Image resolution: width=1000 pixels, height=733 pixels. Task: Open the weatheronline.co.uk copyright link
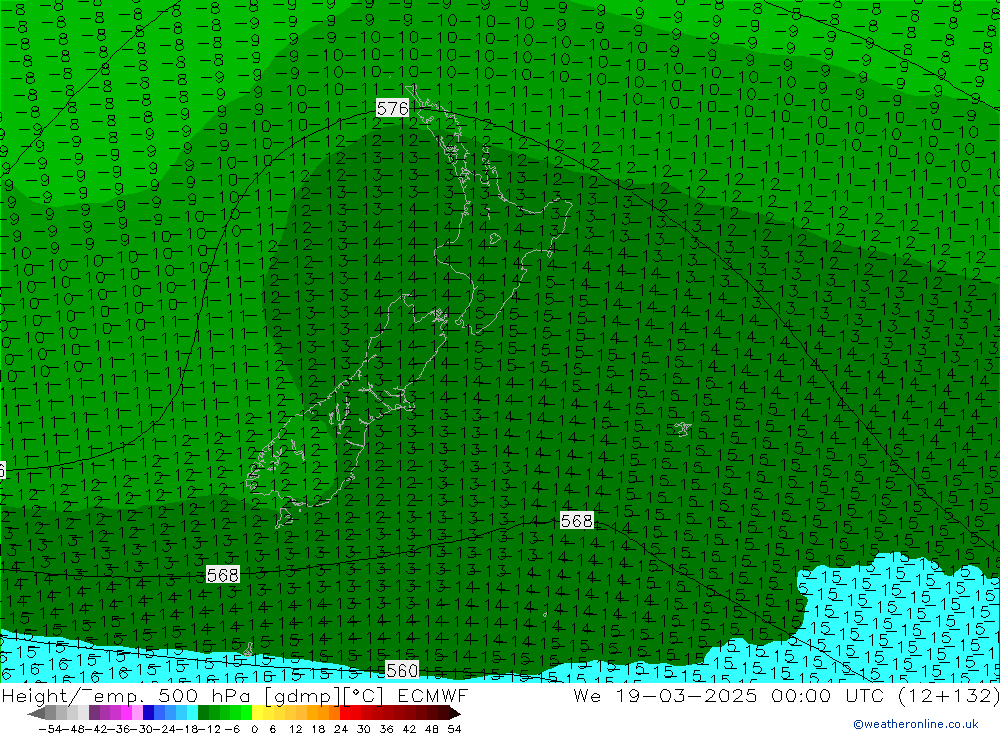pyautogui.click(x=916, y=723)
